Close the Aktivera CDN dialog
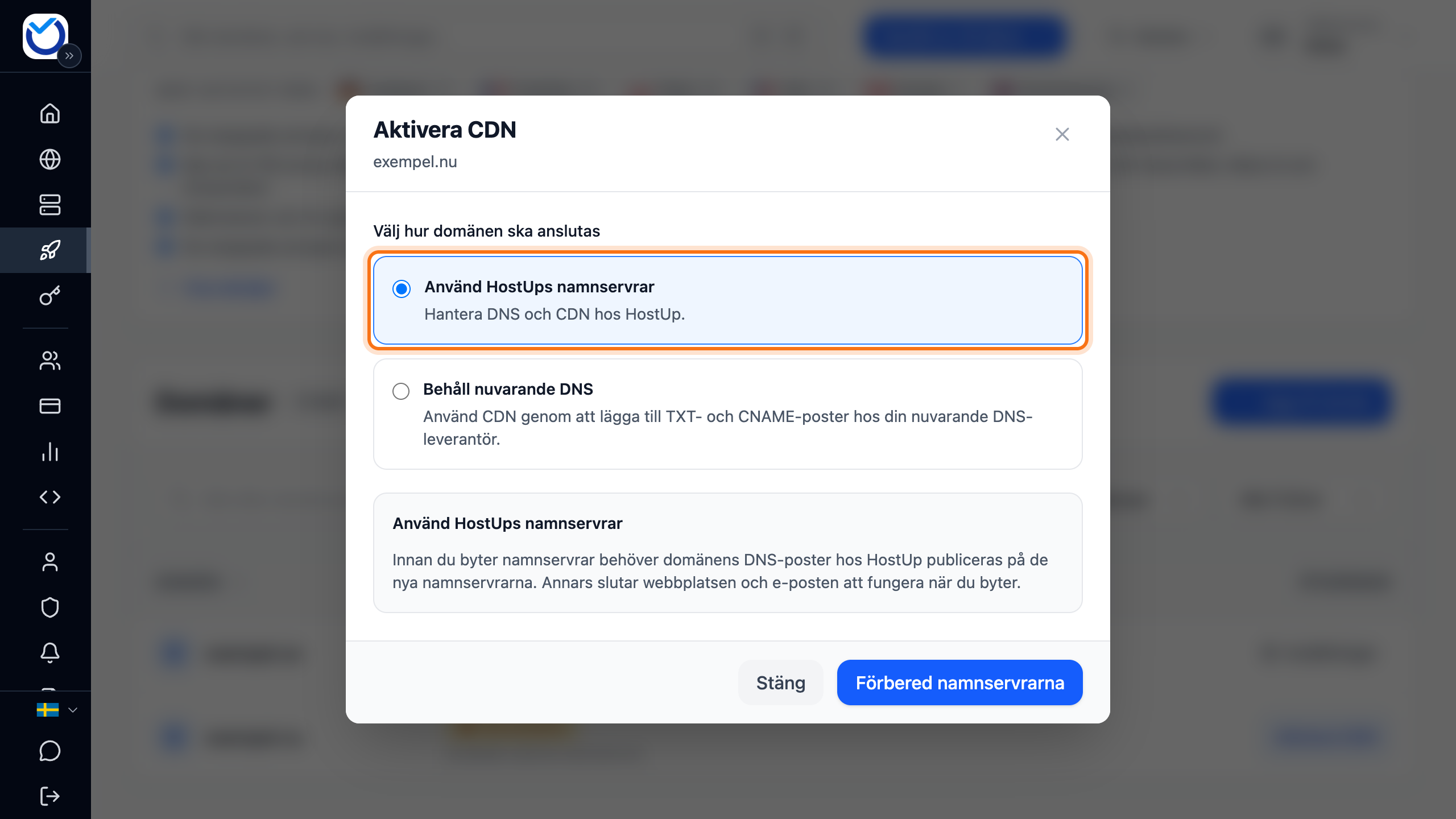 pos(1062,134)
